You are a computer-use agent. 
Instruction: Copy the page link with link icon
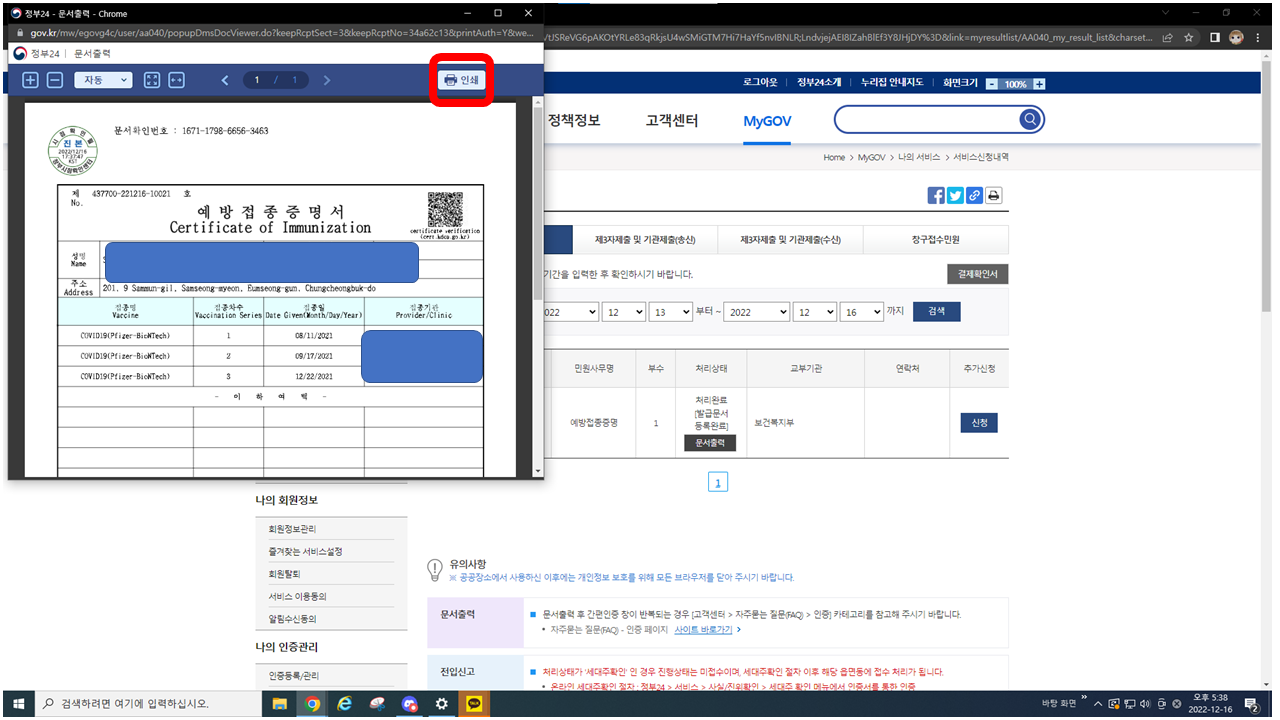974,196
